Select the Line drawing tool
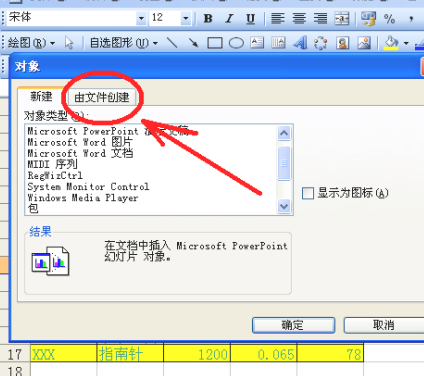Image resolution: width=424 pixels, height=376 pixels. [172, 43]
